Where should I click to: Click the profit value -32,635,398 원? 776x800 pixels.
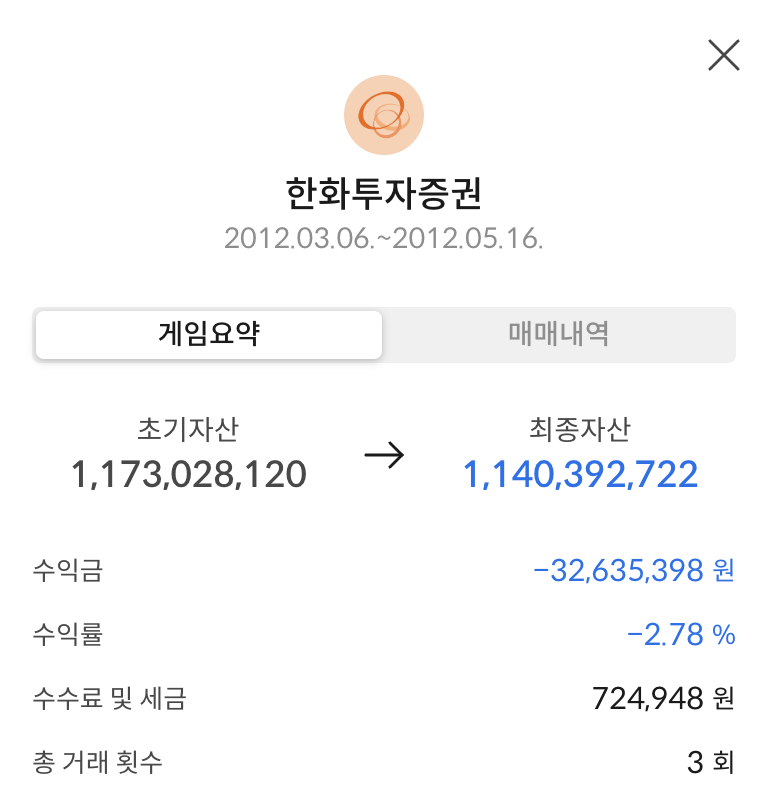pos(634,570)
